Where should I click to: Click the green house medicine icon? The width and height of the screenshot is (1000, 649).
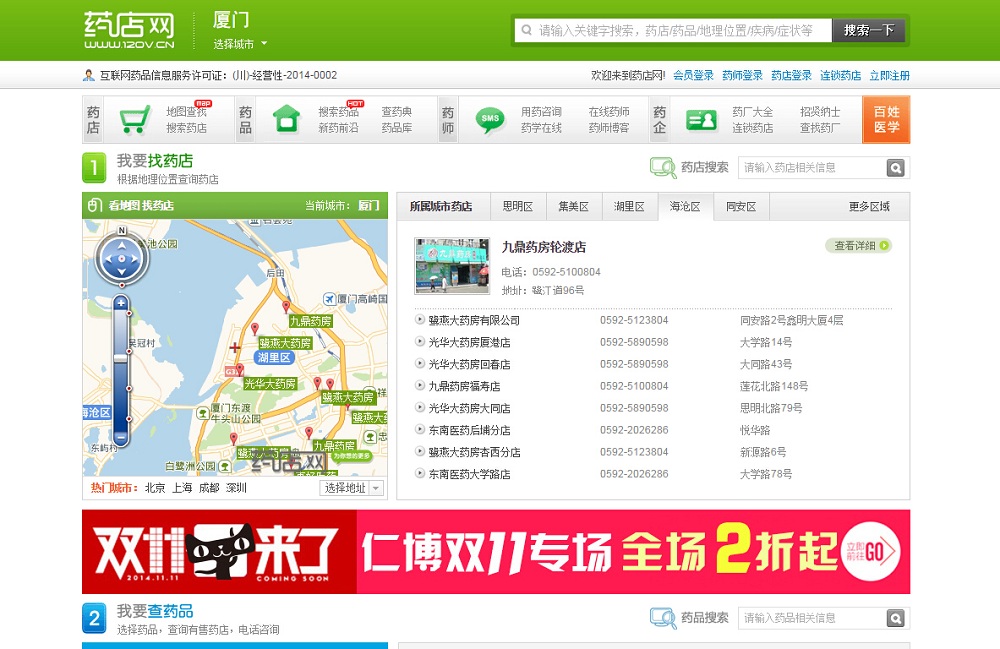287,120
